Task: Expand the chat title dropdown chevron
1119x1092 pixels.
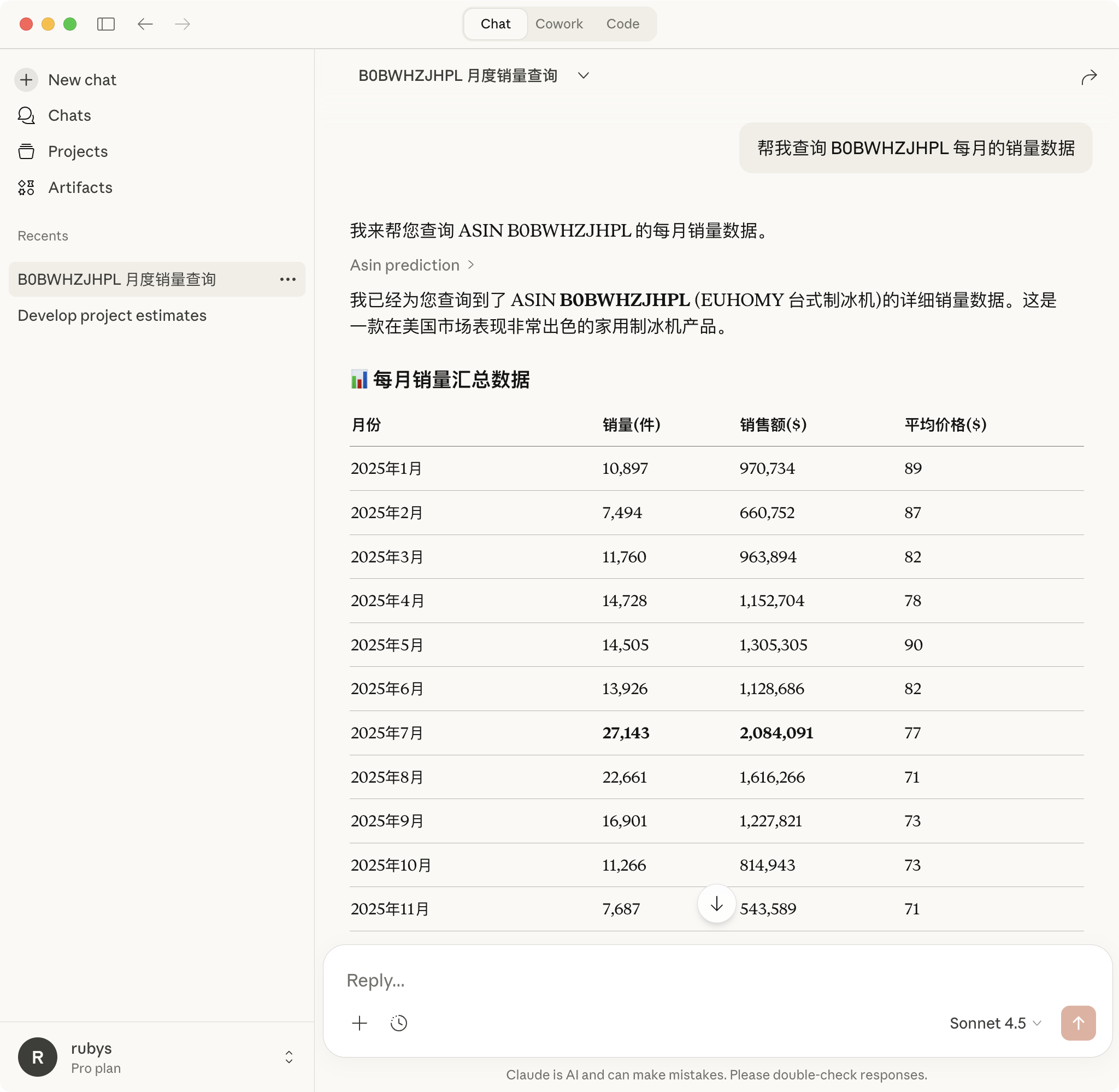Action: (x=584, y=76)
